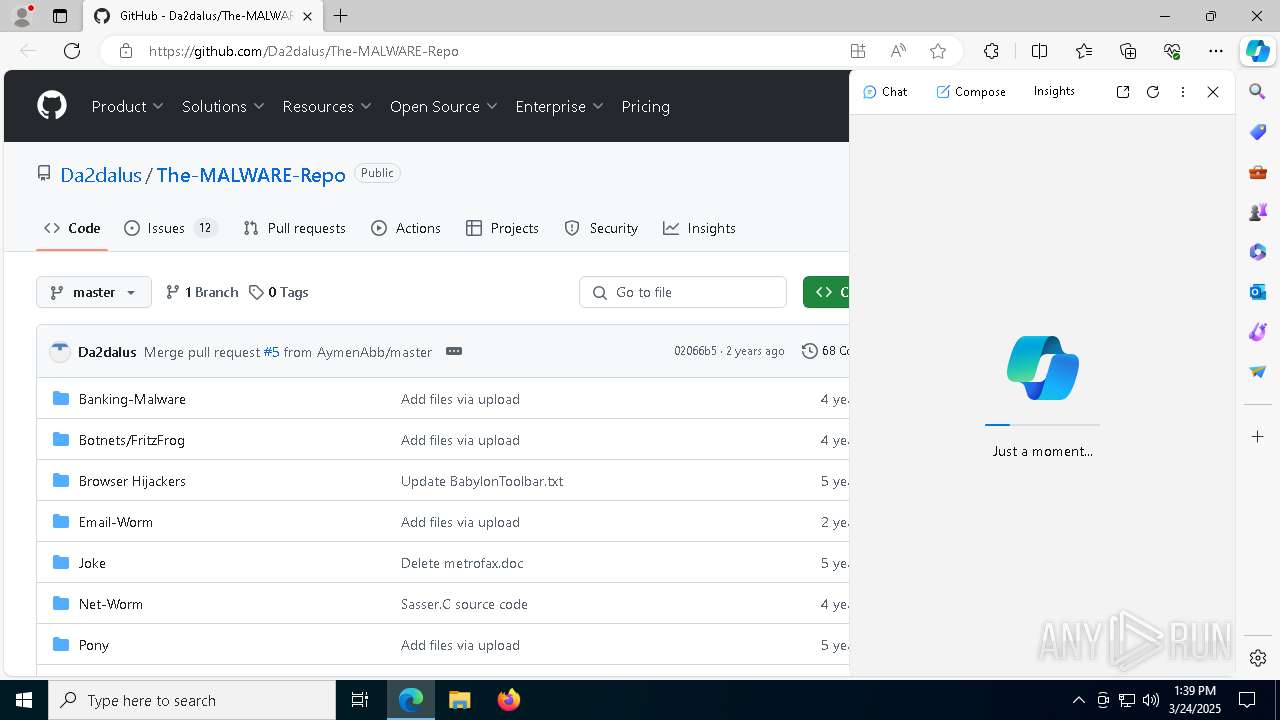1280x720 pixels.
Task: Expand the Enterprise menu
Action: [560, 106]
